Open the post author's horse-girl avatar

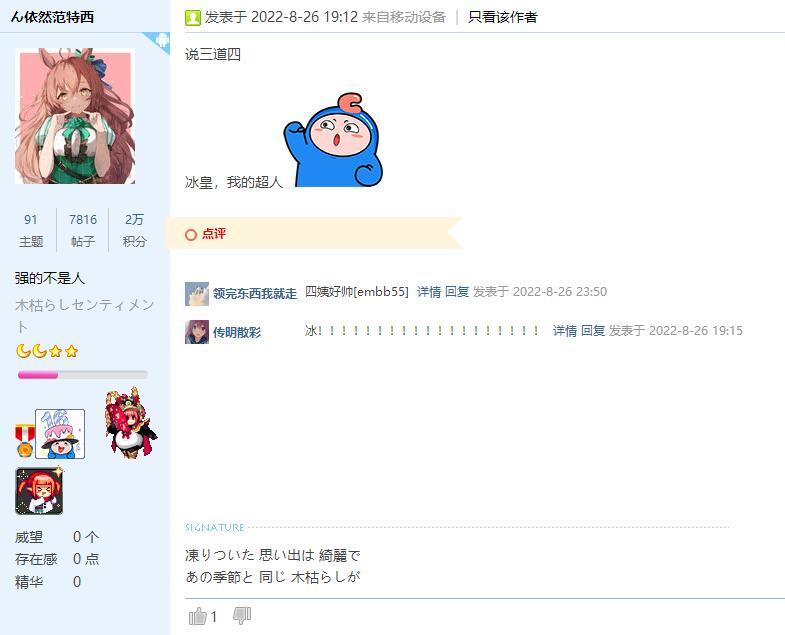(75, 116)
